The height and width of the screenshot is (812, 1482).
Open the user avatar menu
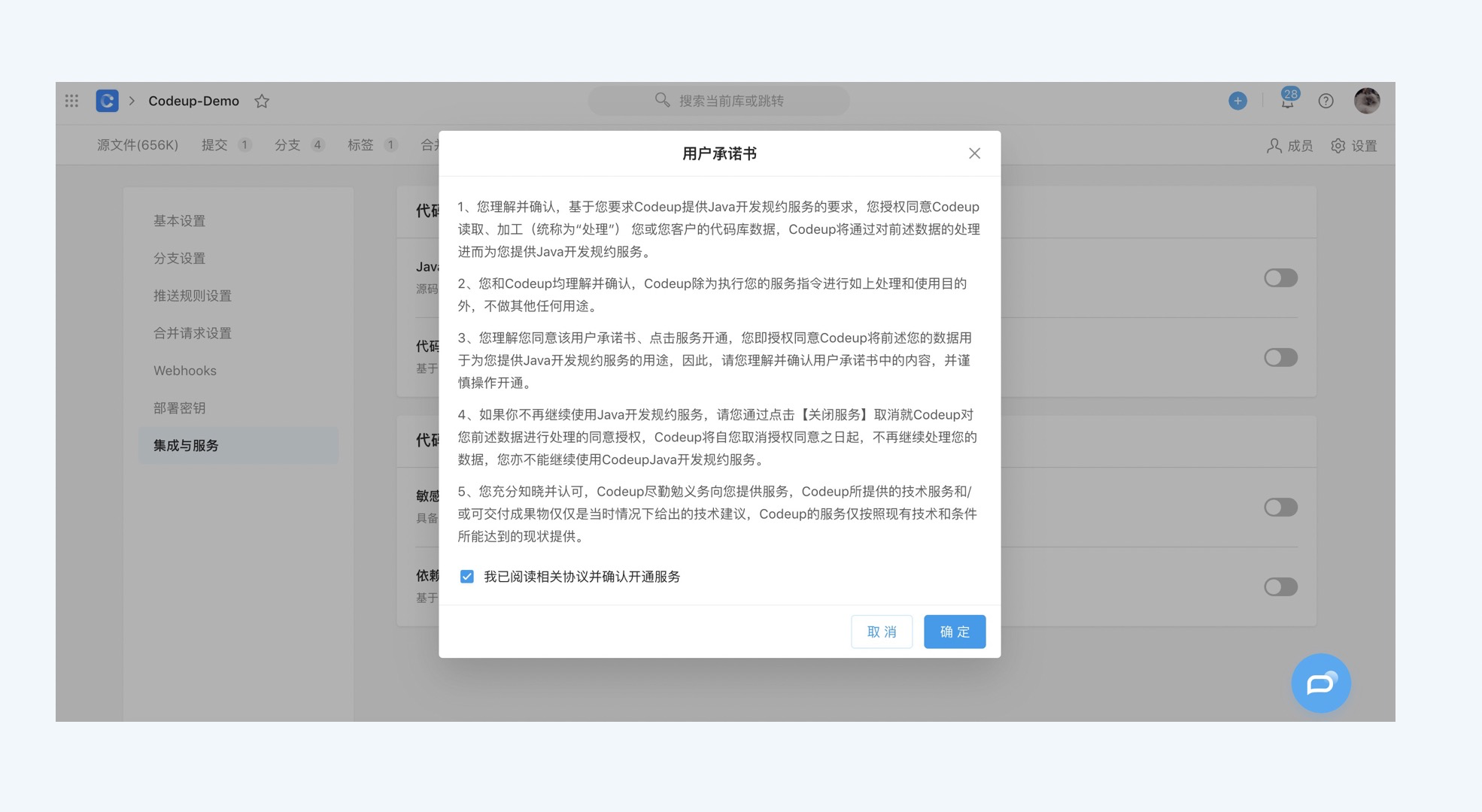tap(1368, 100)
